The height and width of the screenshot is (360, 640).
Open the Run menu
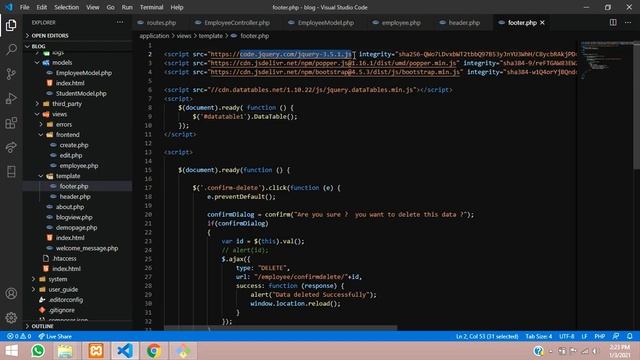(x=127, y=7)
